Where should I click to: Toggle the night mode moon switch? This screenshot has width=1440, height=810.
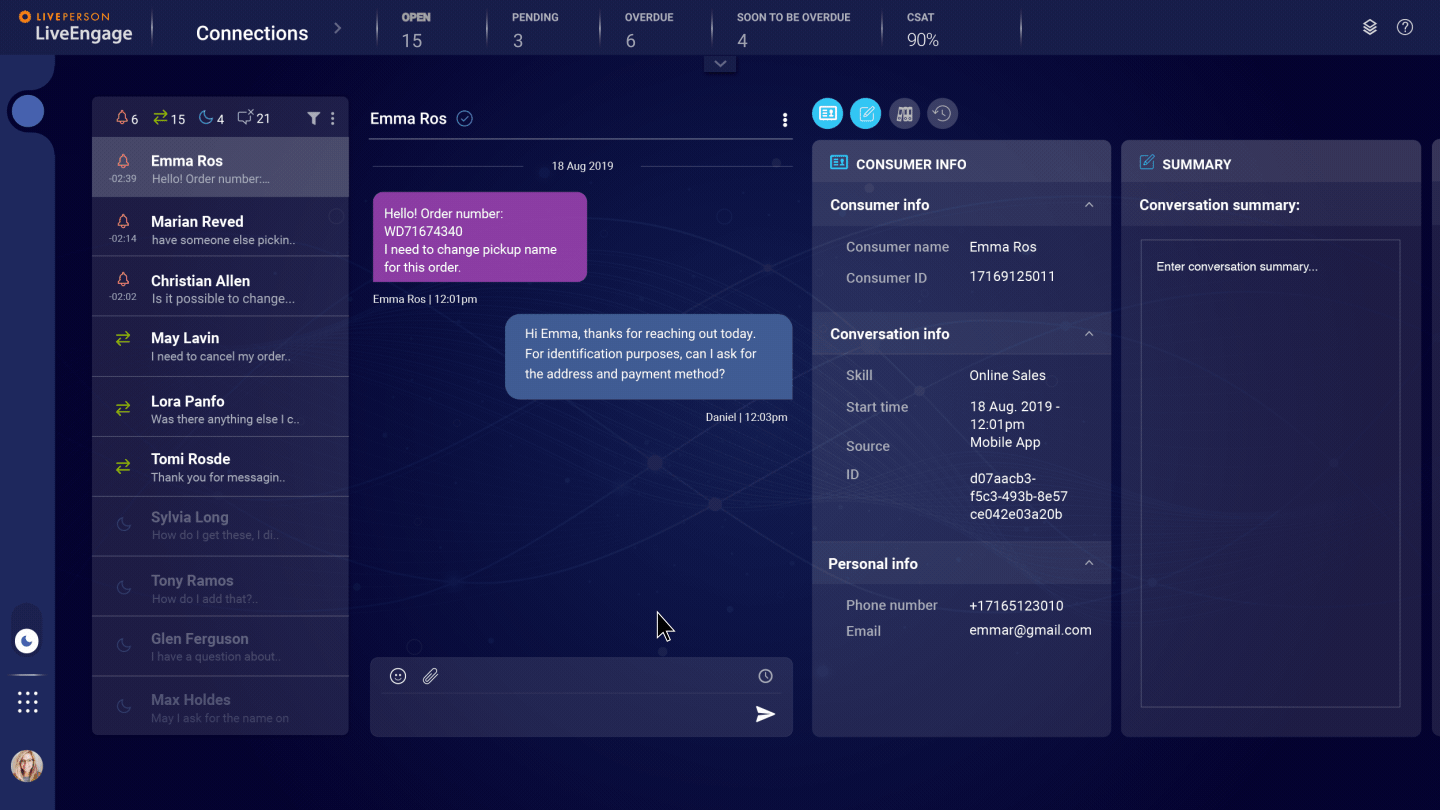[x=27, y=641]
